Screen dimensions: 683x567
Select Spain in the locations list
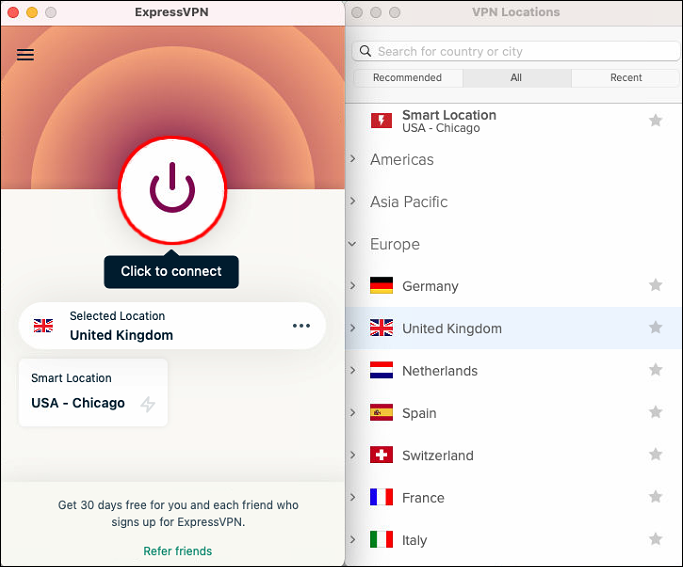click(514, 412)
